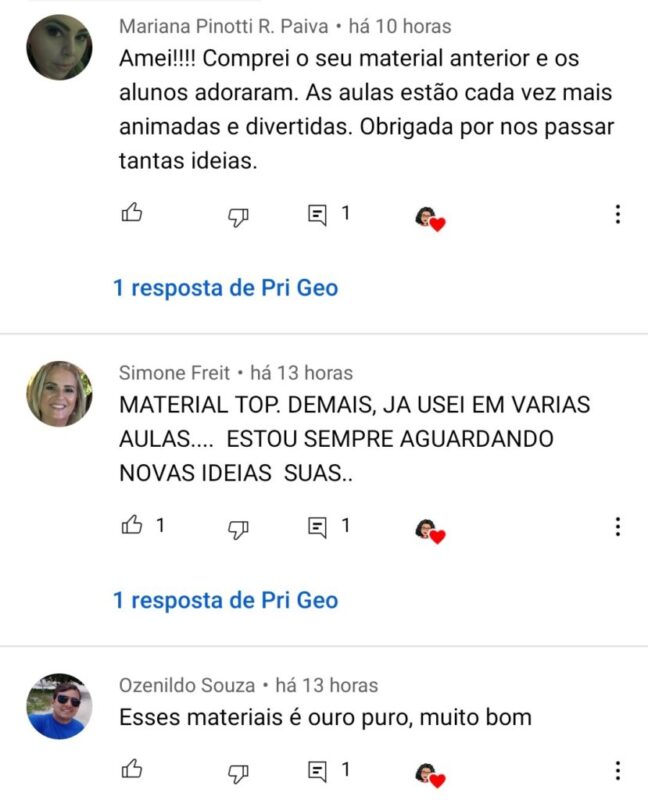
Task: Open more options for Mariana's comment
Action: click(x=618, y=214)
